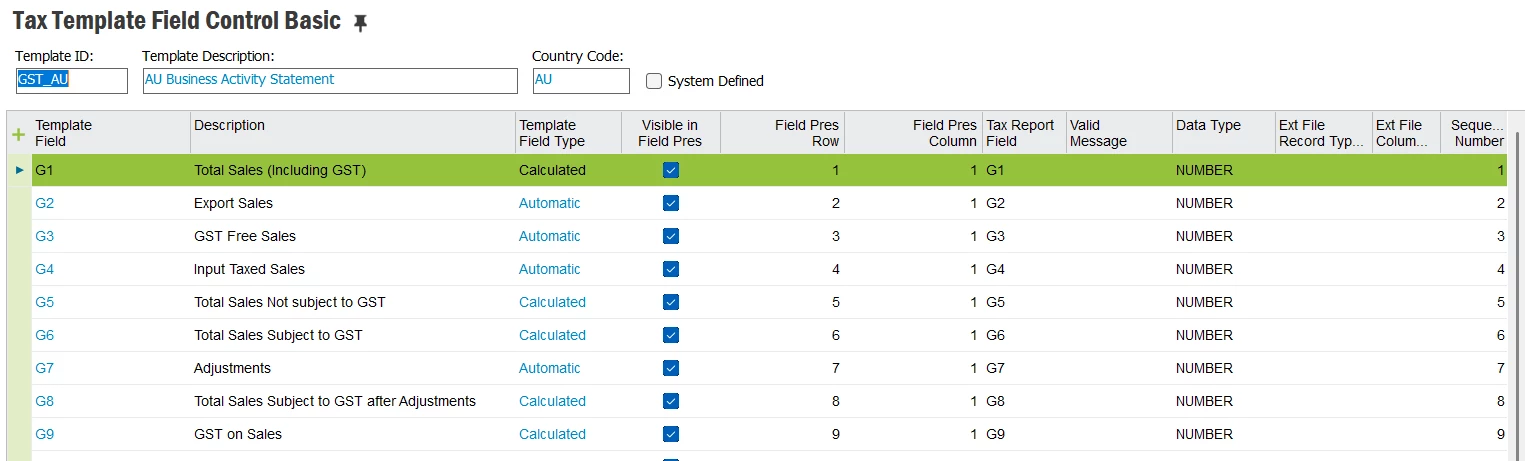This screenshot has height=461, width=1525.
Task: Uncheck Visible in Field Pres for G5
Action: (x=671, y=302)
